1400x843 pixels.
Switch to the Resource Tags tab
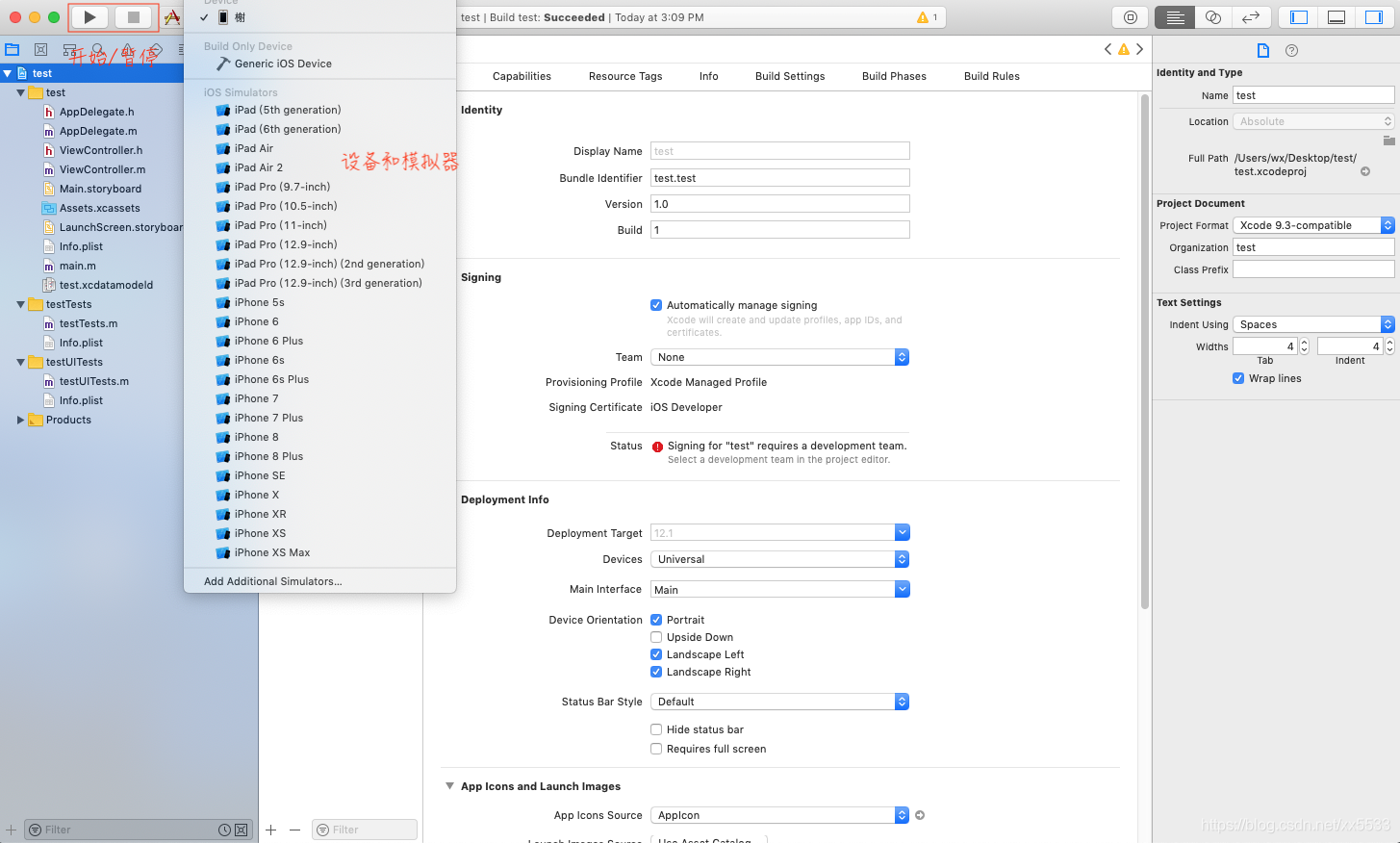point(625,76)
